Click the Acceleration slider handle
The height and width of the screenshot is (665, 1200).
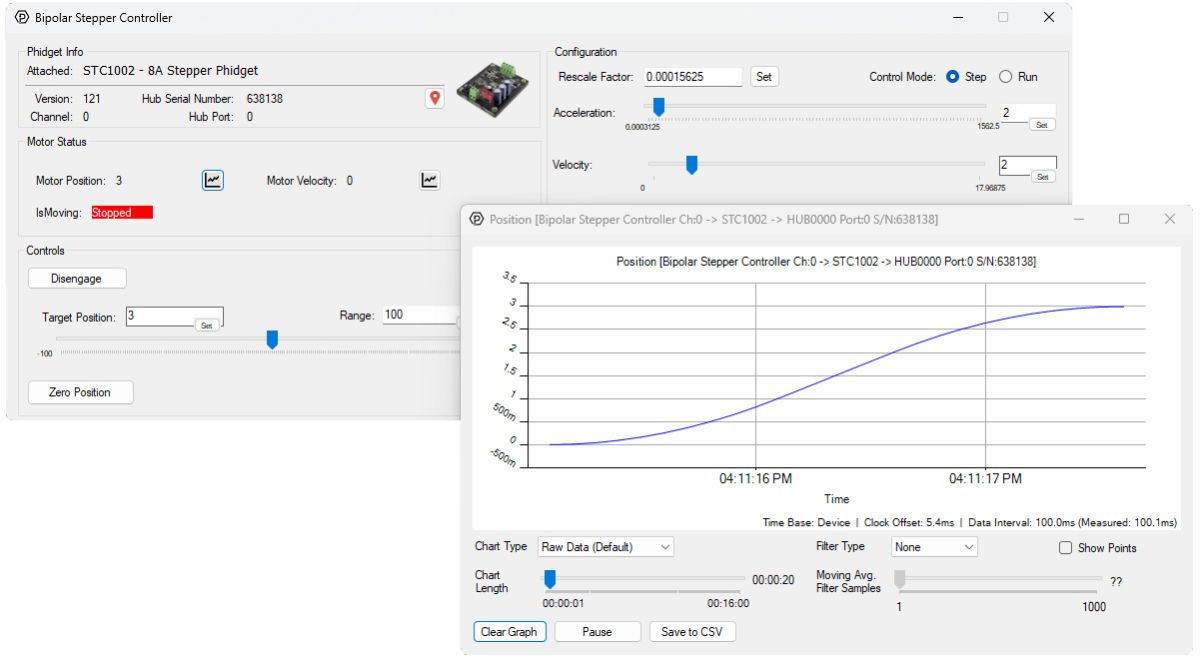tap(659, 106)
